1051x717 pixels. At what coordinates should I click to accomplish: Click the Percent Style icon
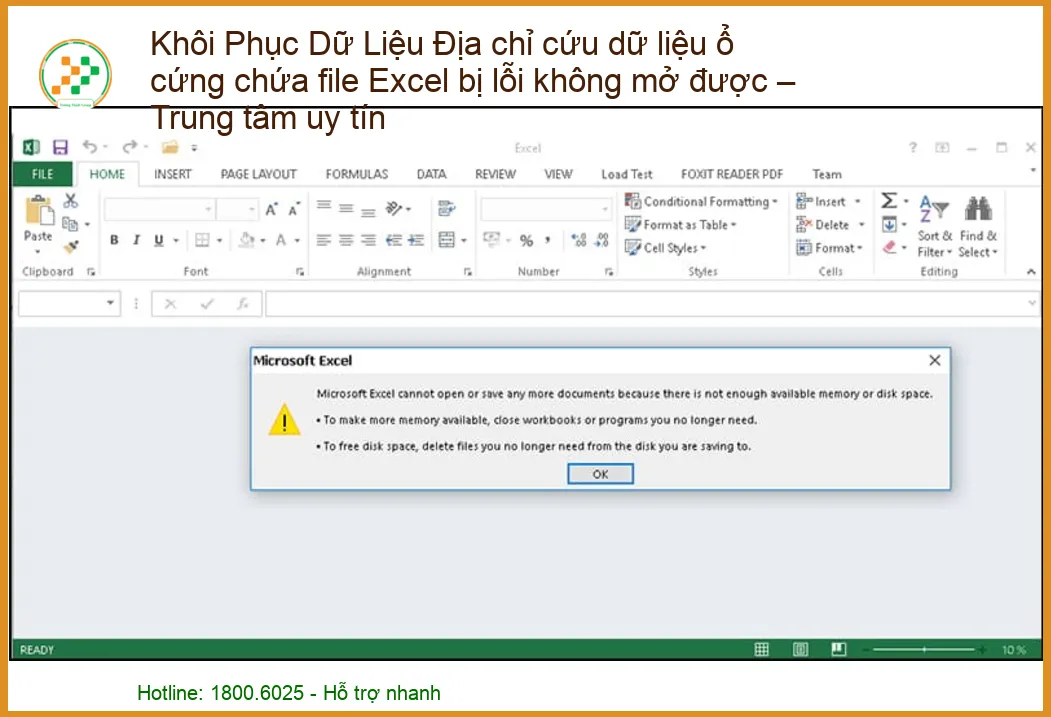[527, 241]
